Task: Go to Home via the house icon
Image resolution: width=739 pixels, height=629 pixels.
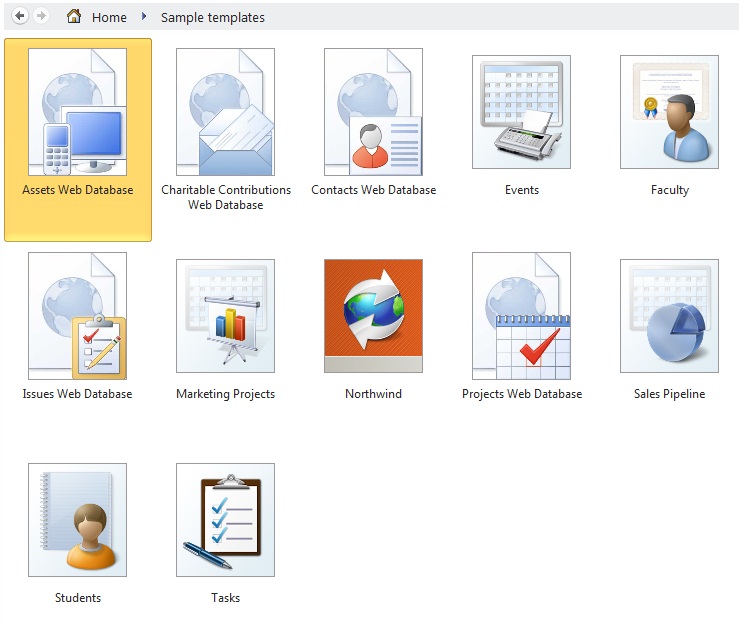Action: [74, 17]
